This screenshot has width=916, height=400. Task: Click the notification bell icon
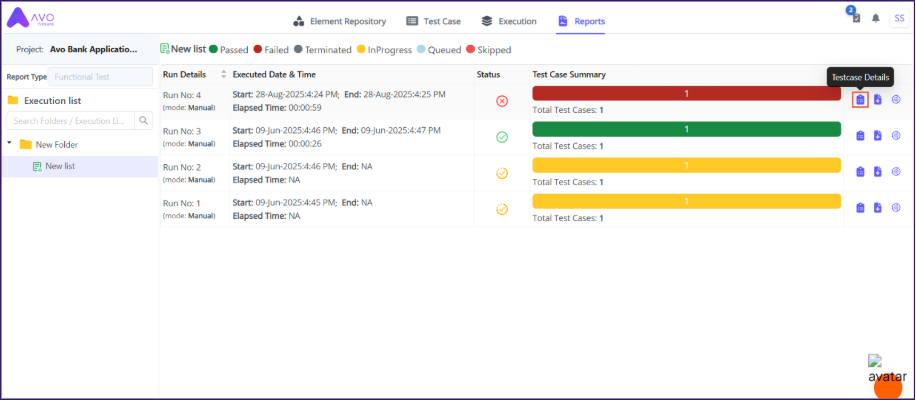pyautogui.click(x=876, y=18)
